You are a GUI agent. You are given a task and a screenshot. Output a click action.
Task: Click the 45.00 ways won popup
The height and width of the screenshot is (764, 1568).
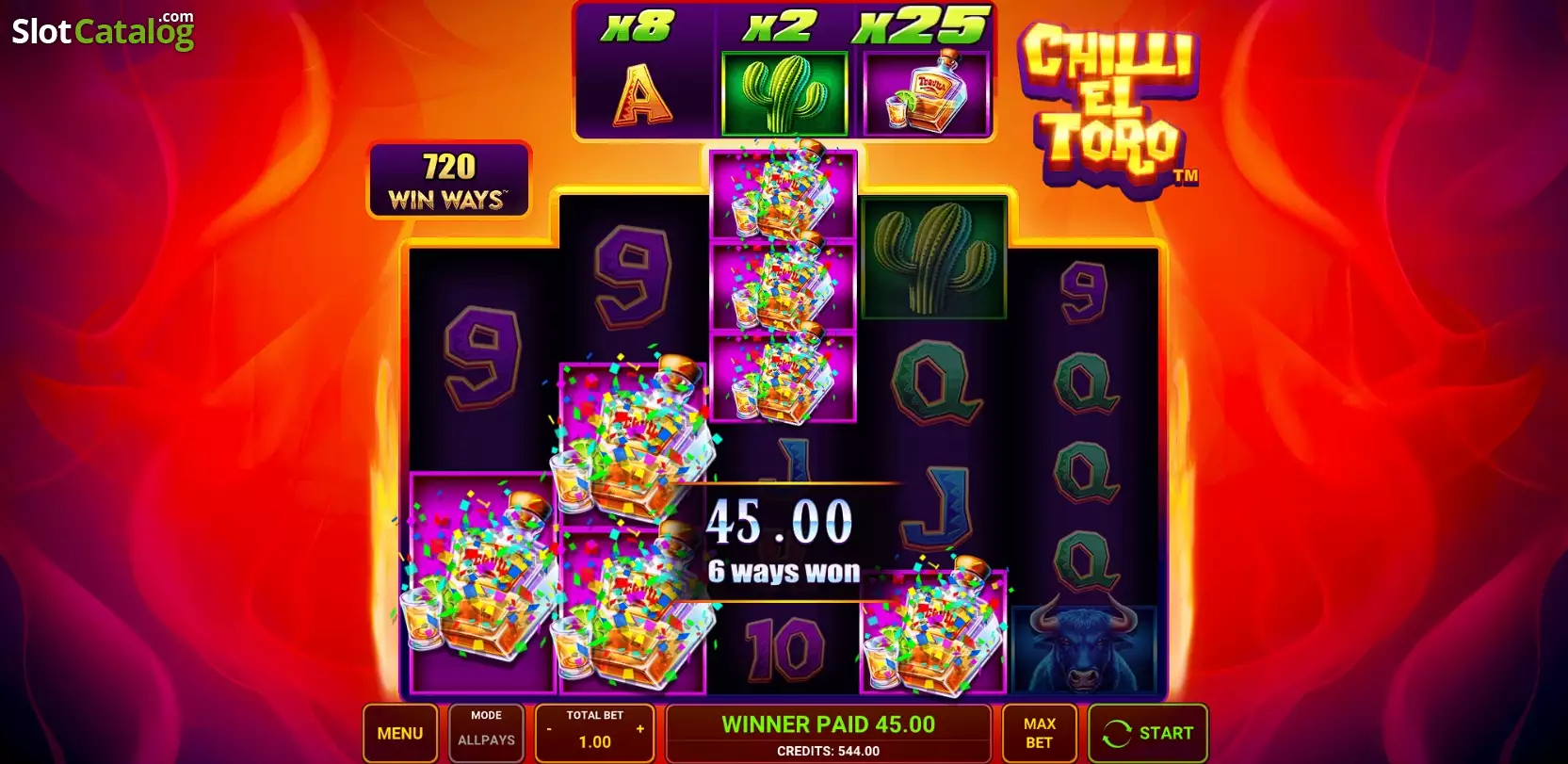click(x=784, y=542)
